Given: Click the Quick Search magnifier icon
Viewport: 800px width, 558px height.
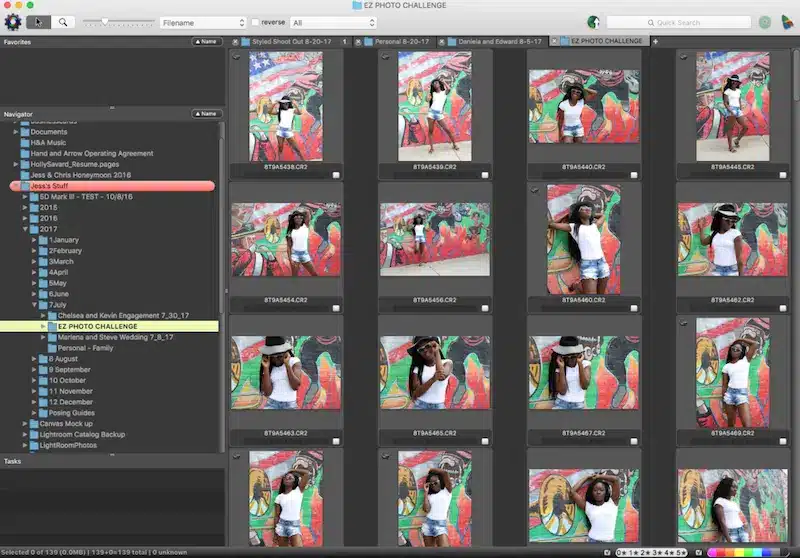Looking at the screenshot, I should click(x=651, y=22).
